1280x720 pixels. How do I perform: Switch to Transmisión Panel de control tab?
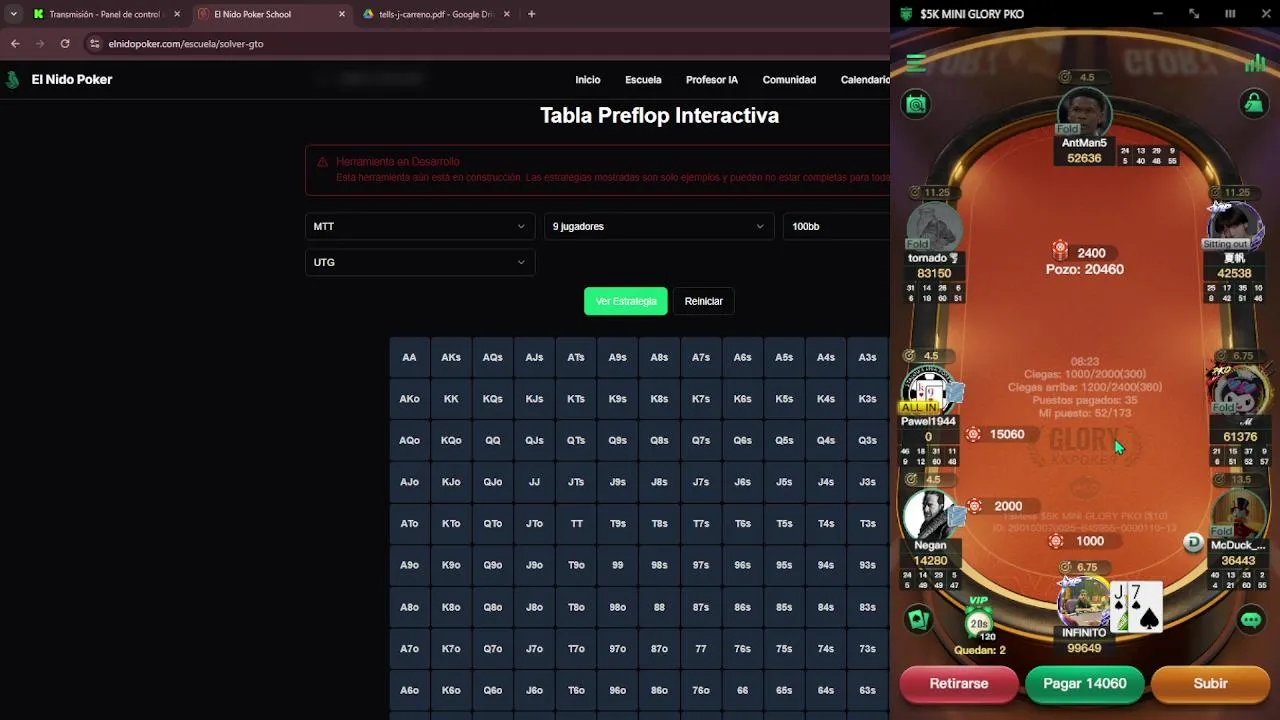pos(105,14)
